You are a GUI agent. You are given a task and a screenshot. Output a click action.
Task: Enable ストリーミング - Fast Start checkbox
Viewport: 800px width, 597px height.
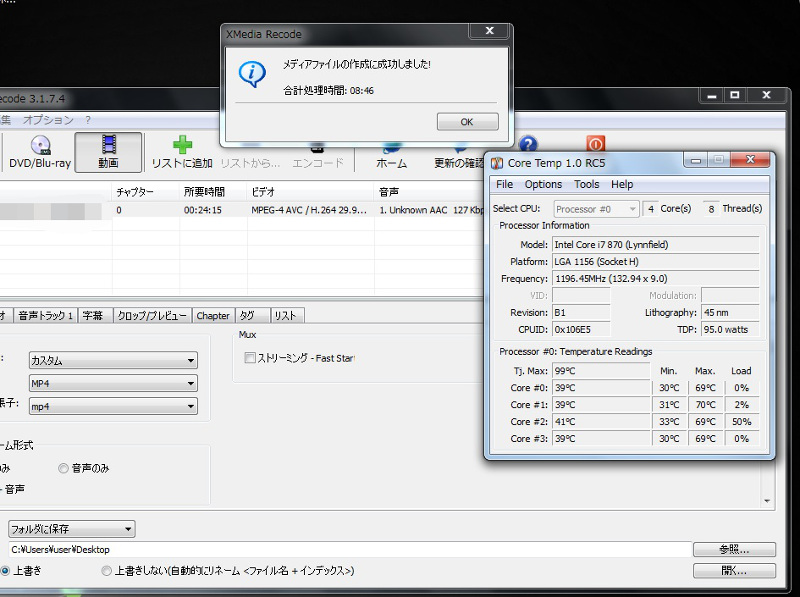coord(249,358)
